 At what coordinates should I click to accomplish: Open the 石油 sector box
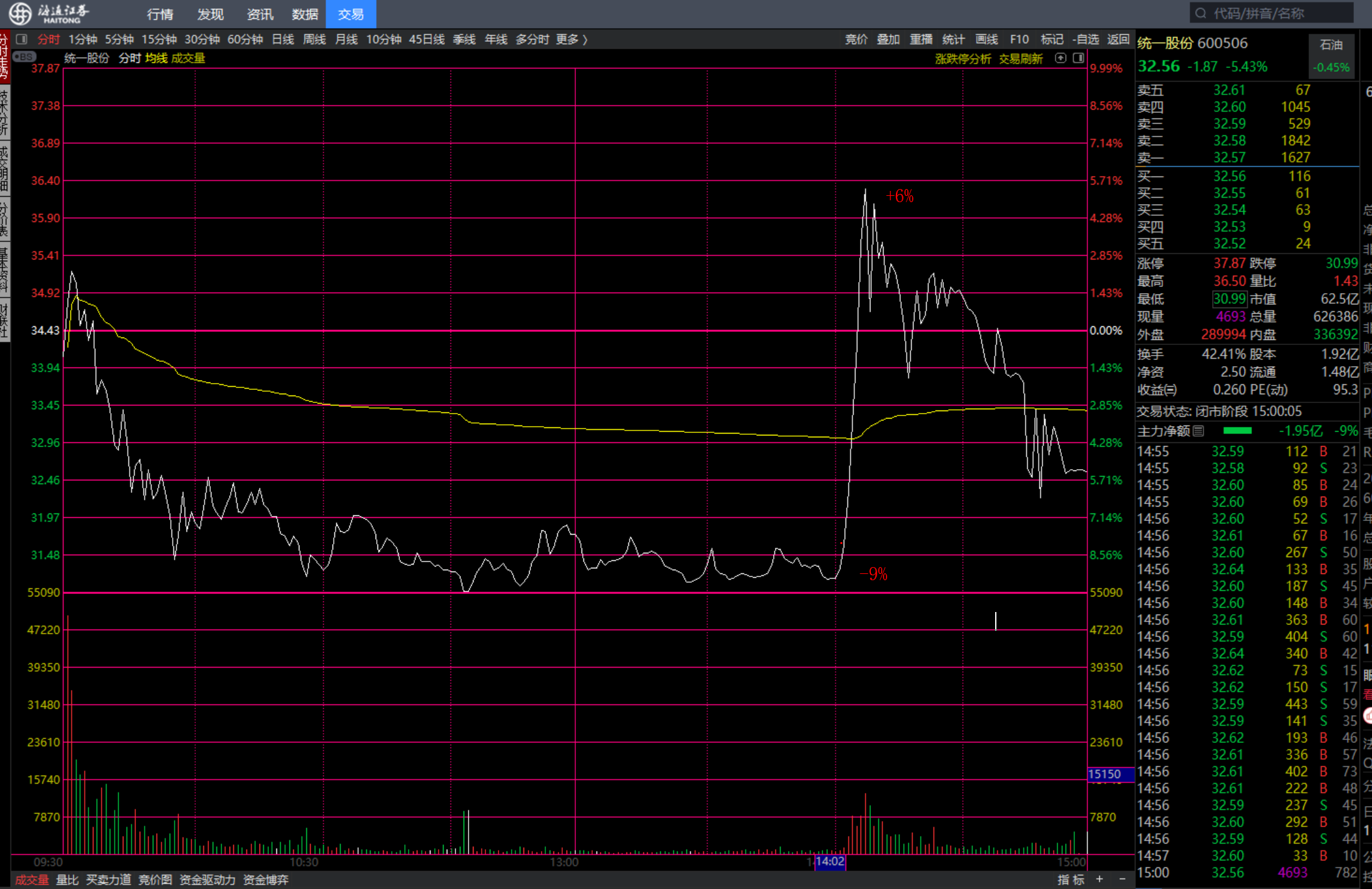(x=1331, y=56)
